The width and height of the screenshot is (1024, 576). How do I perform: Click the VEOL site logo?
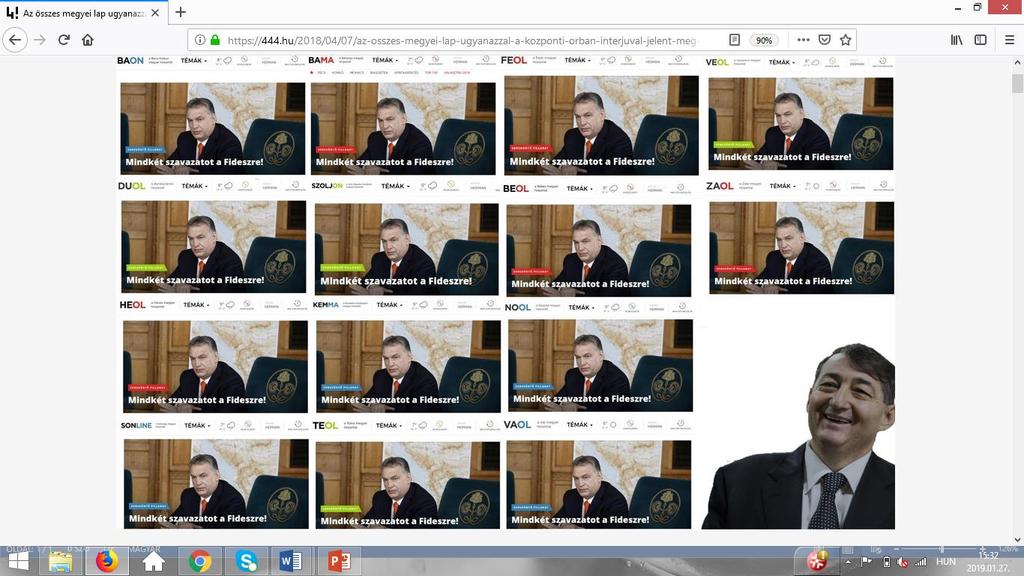click(x=717, y=63)
